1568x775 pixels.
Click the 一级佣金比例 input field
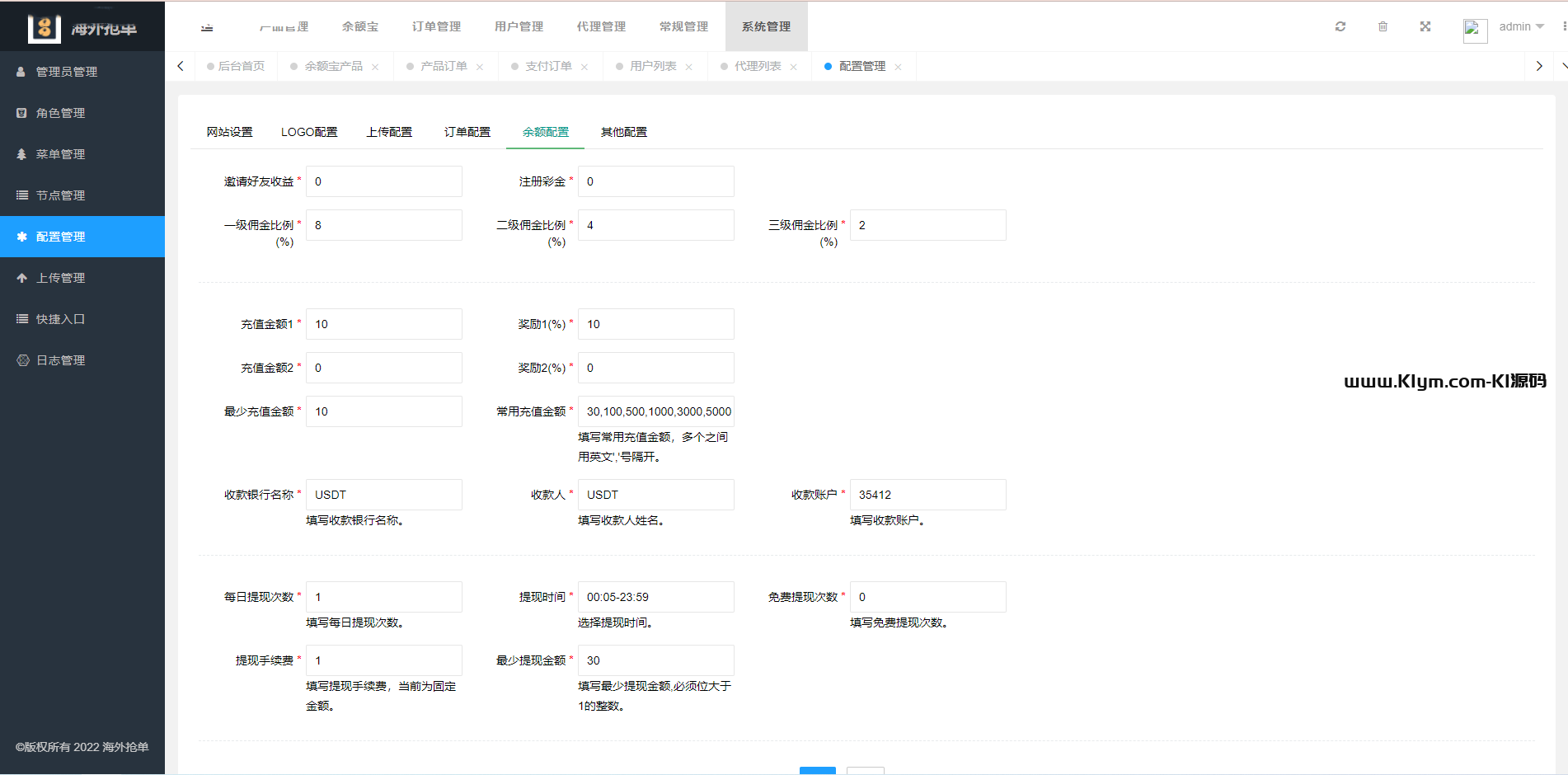click(383, 225)
